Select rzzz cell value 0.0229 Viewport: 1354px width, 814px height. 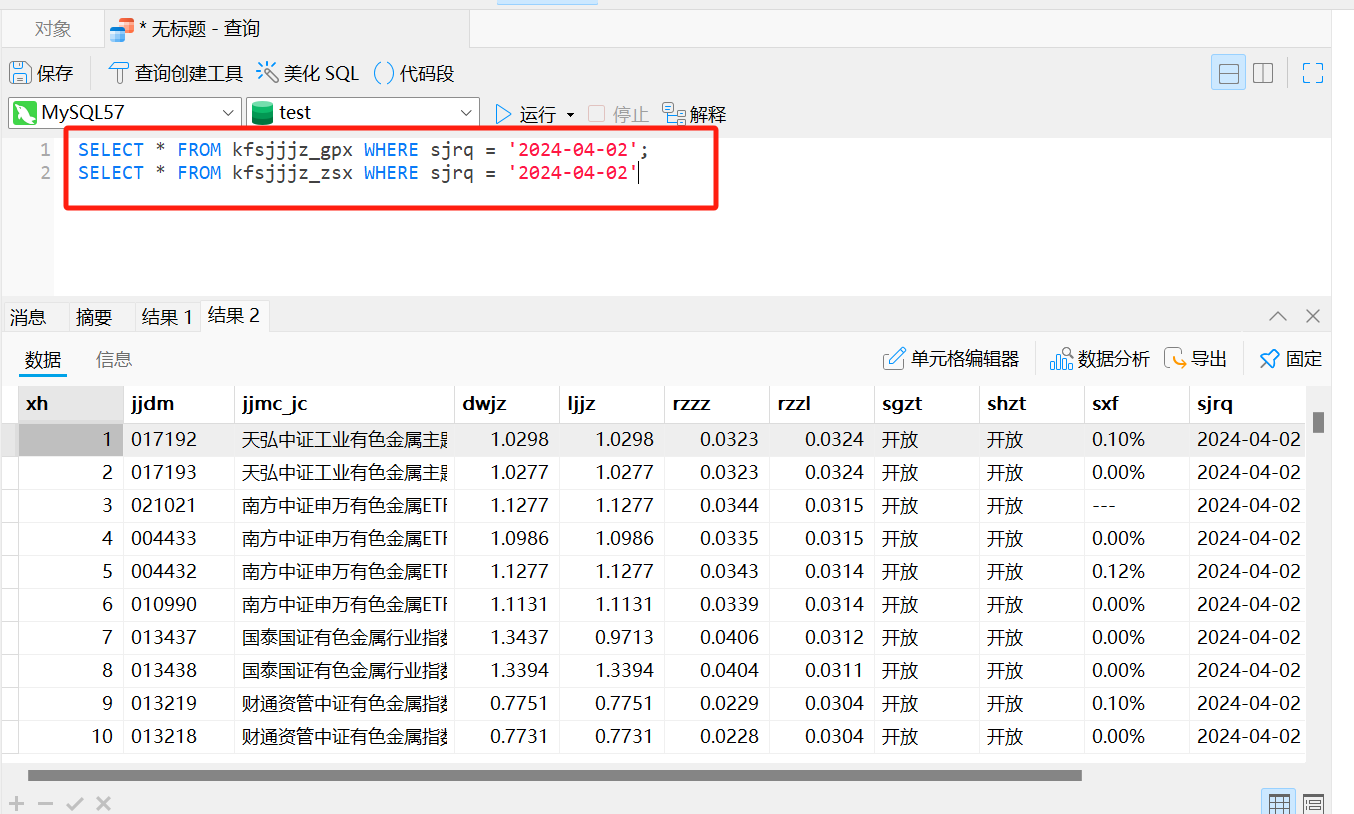(x=716, y=703)
